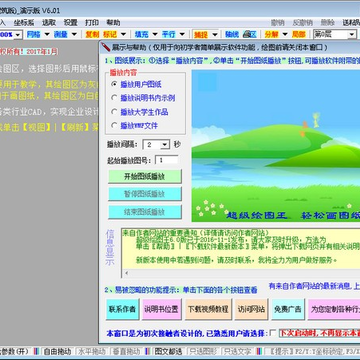Screen dimensions: 360x360
Task: Click the 局部 local toolbar button
Action: click(298, 34)
